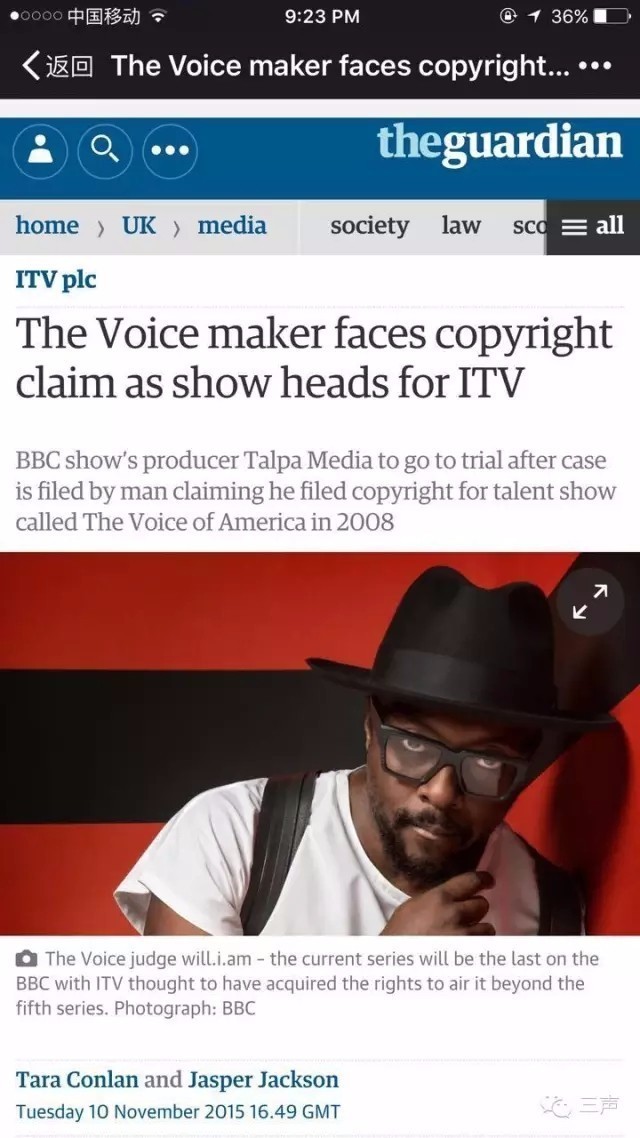The width and height of the screenshot is (640, 1138).
Task: Tap the three-dot more options circle
Action: [x=170, y=151]
